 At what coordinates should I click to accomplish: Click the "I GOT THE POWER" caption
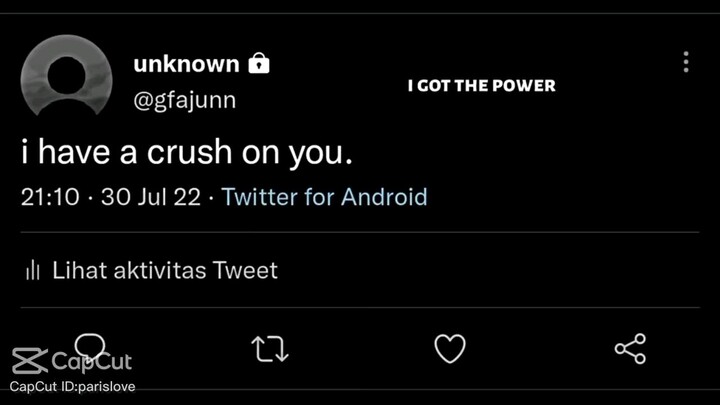[481, 86]
